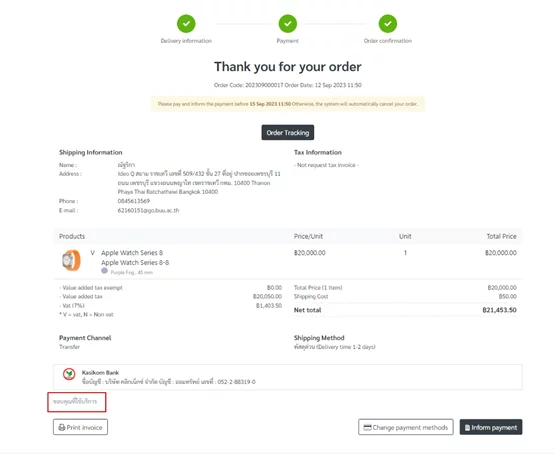Select the Order confirmation step label
The height and width of the screenshot is (454, 554).
pyautogui.click(x=388, y=41)
